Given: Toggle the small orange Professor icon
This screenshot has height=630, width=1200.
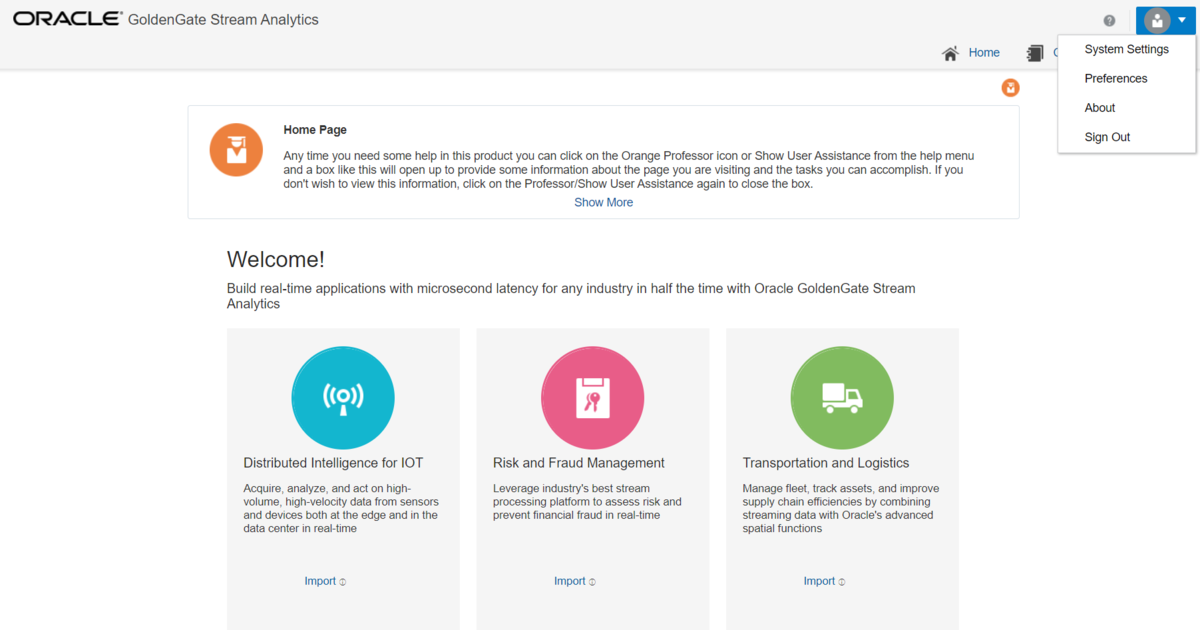Looking at the screenshot, I should click(x=1011, y=88).
